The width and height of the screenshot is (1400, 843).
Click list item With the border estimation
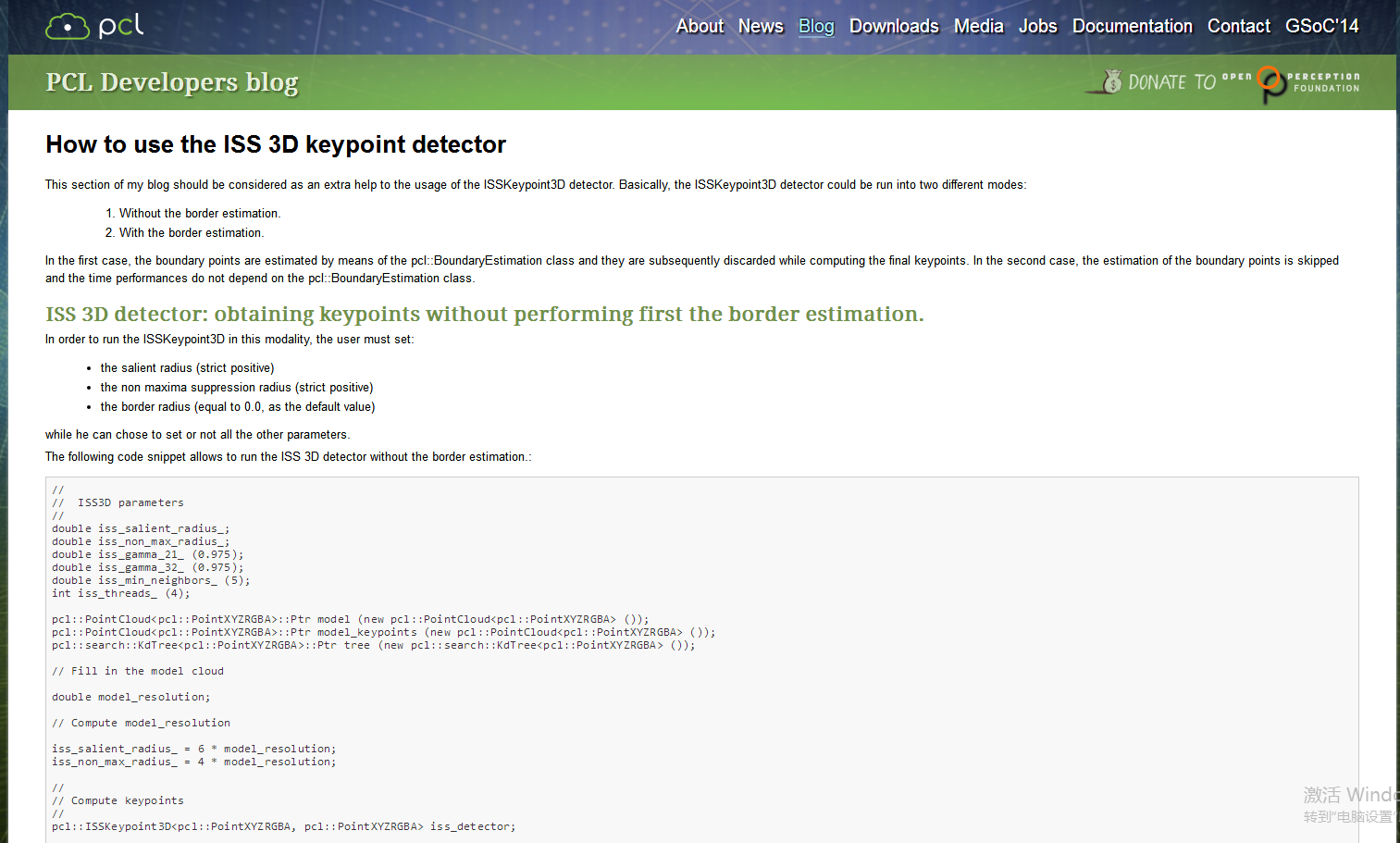192,233
